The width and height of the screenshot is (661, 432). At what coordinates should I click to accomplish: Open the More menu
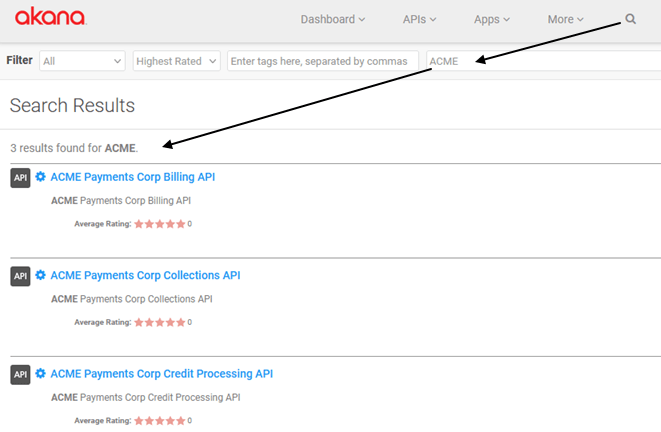[565, 19]
